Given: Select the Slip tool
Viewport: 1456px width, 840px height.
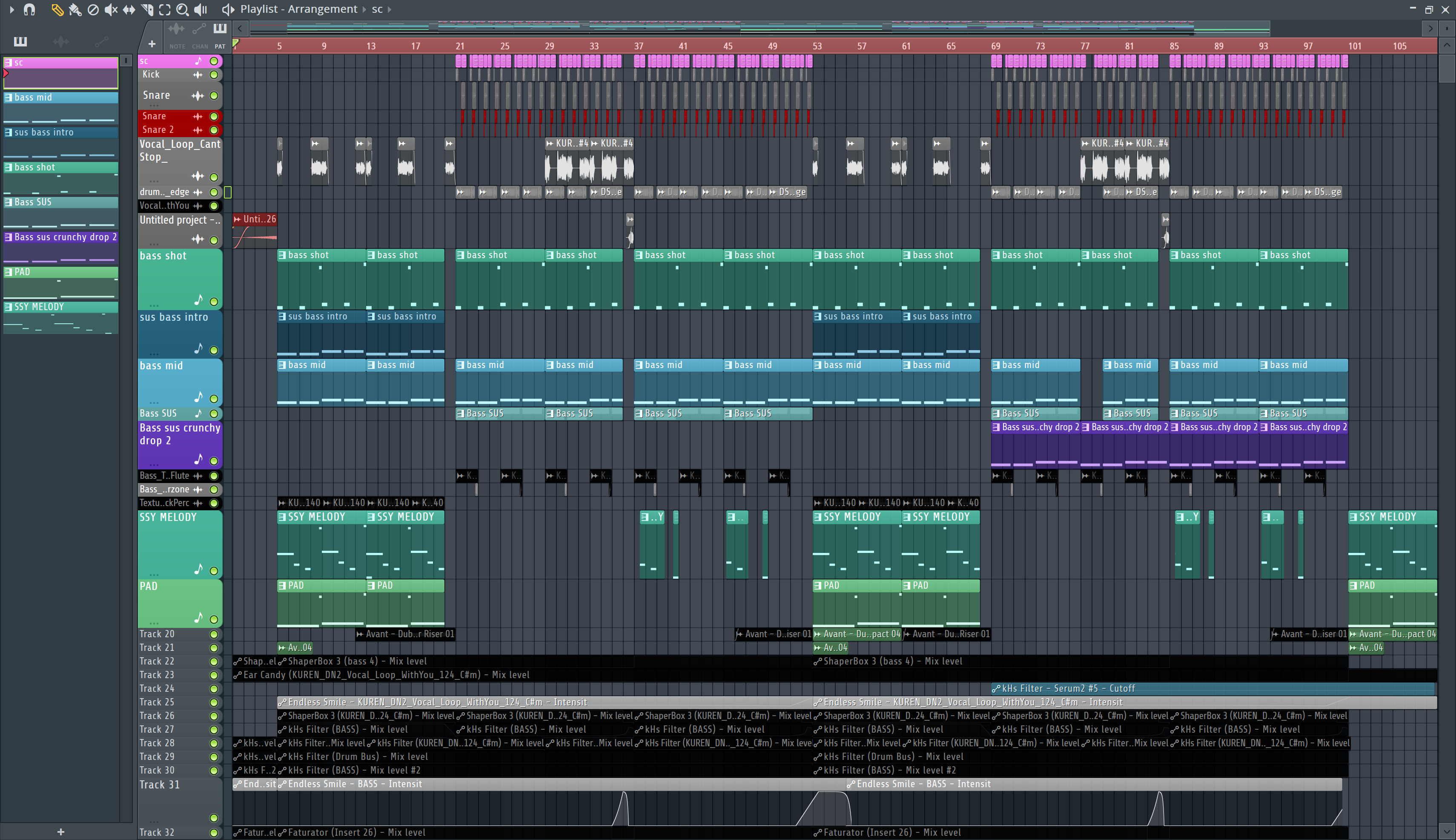Looking at the screenshot, I should (x=129, y=9).
